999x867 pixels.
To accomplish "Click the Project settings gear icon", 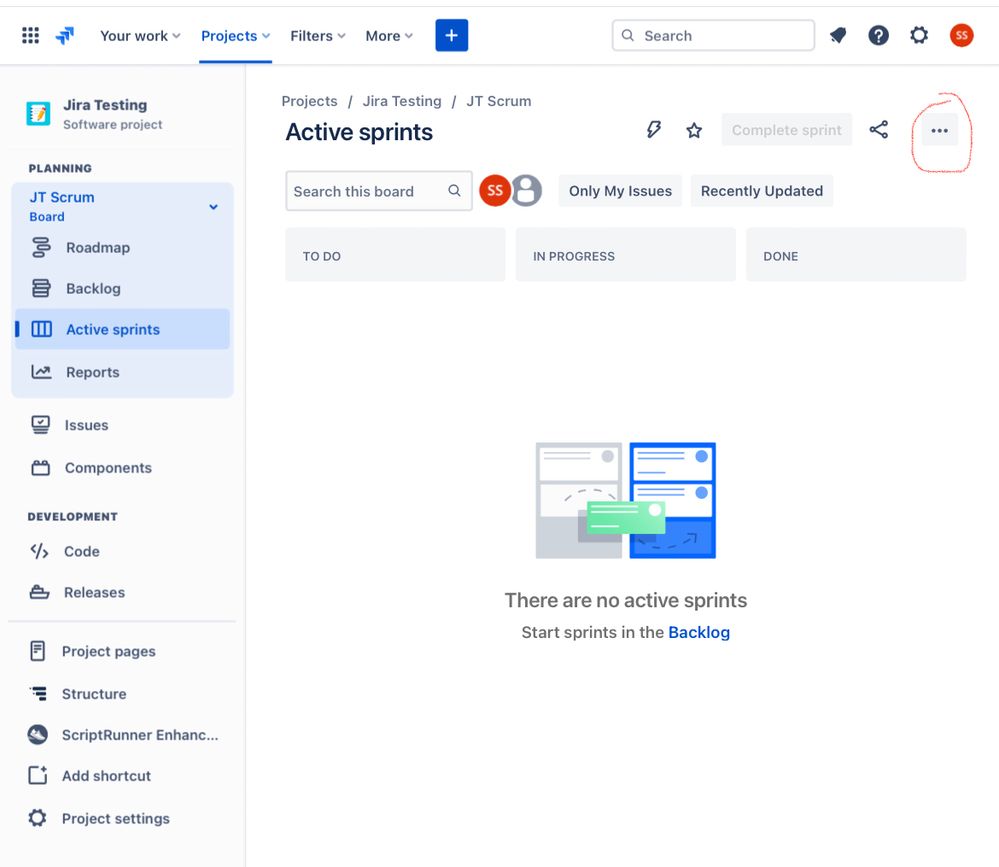I will [x=38, y=818].
